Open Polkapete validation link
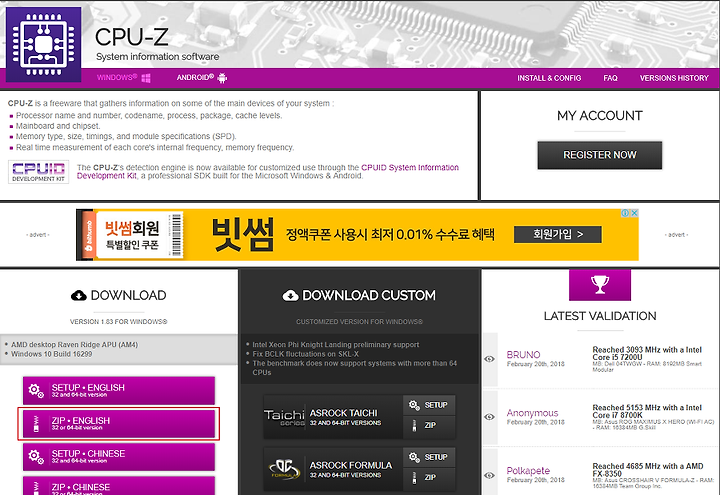Image resolution: width=720 pixels, height=495 pixels. 528,471
